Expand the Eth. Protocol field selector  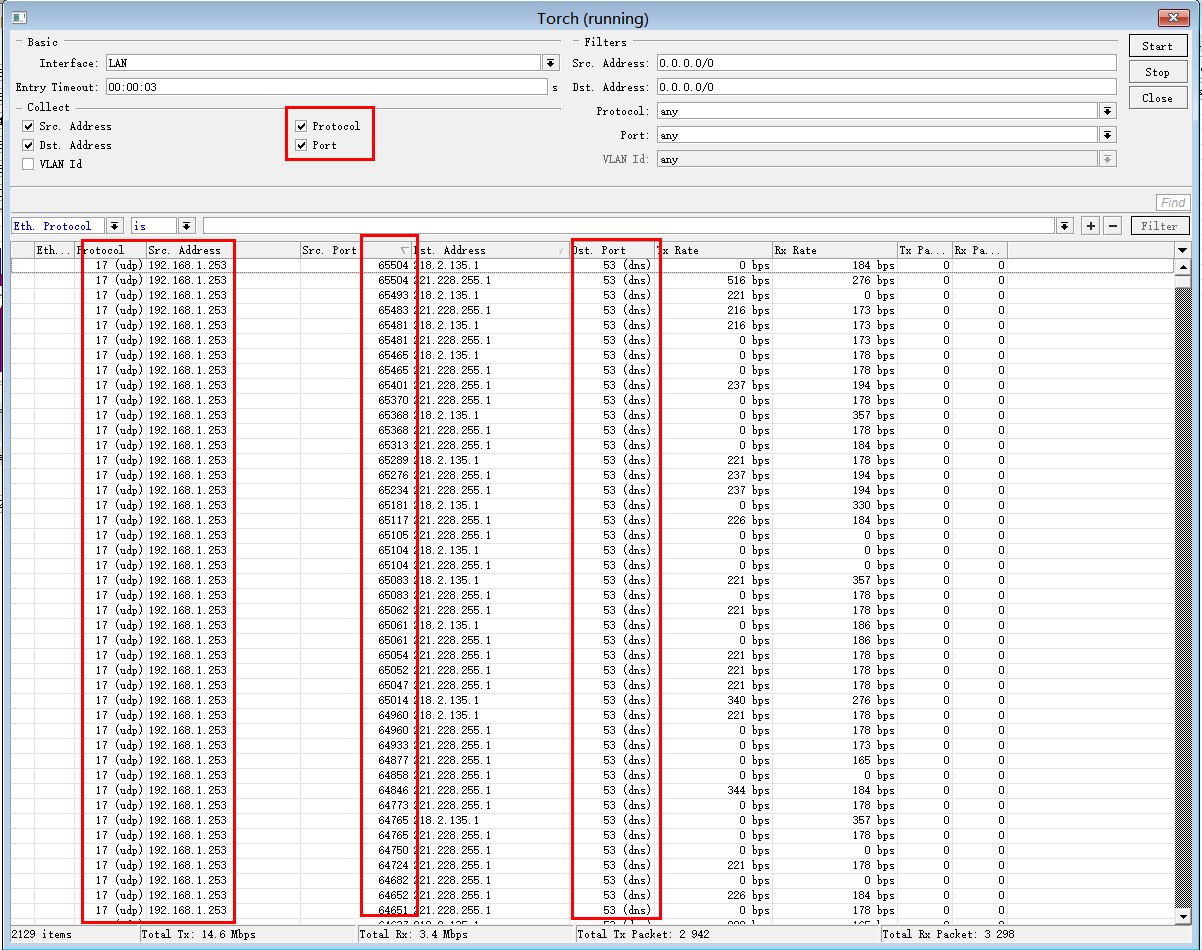(115, 226)
